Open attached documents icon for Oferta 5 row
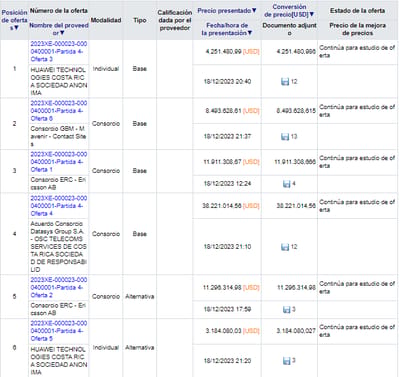The image size is (400, 377). [x=286, y=361]
